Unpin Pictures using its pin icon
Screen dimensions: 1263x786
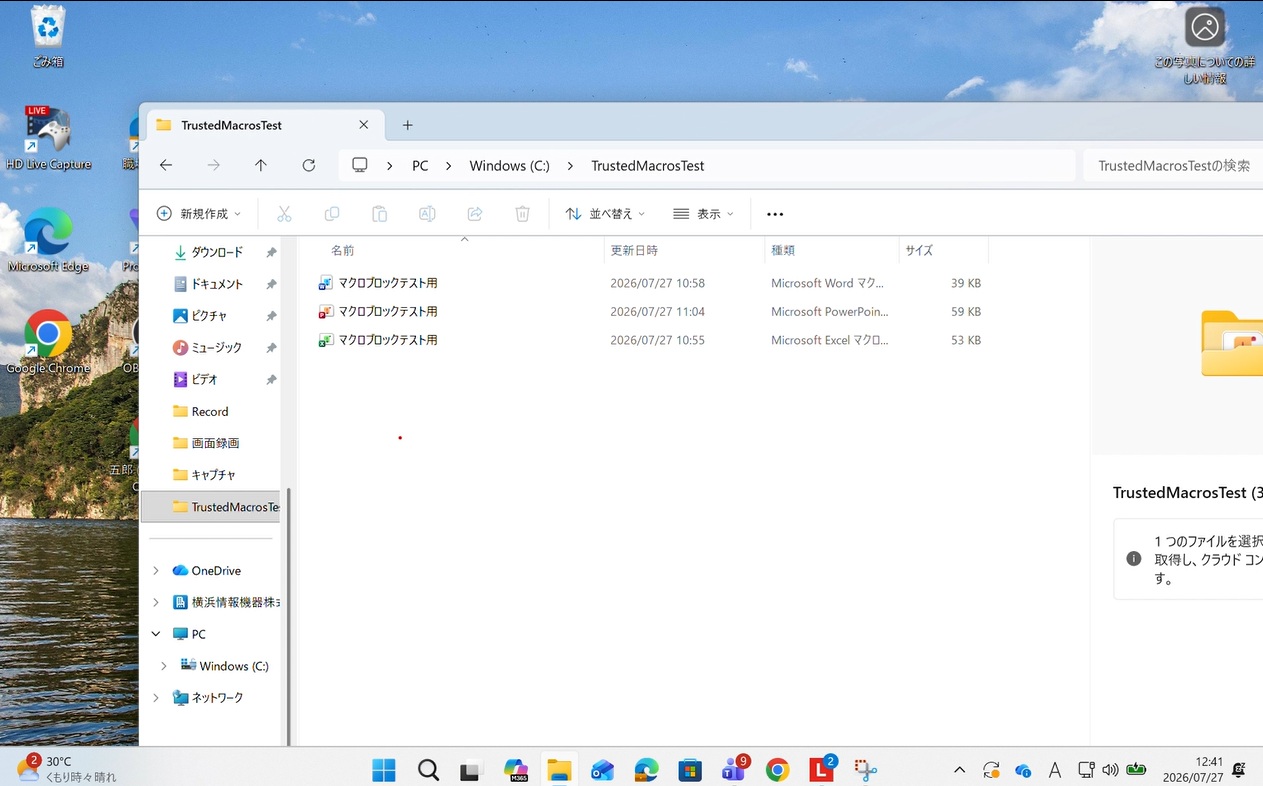[x=271, y=316]
